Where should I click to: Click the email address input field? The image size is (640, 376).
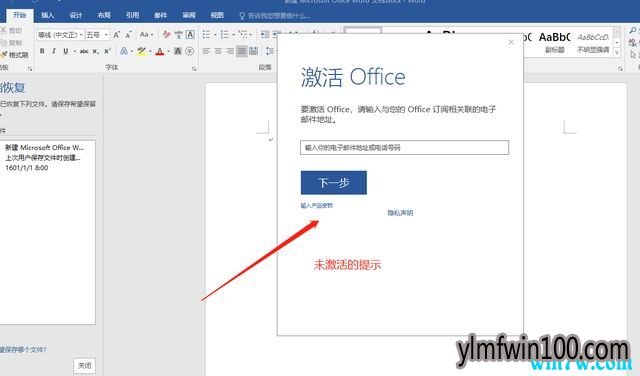coord(404,147)
